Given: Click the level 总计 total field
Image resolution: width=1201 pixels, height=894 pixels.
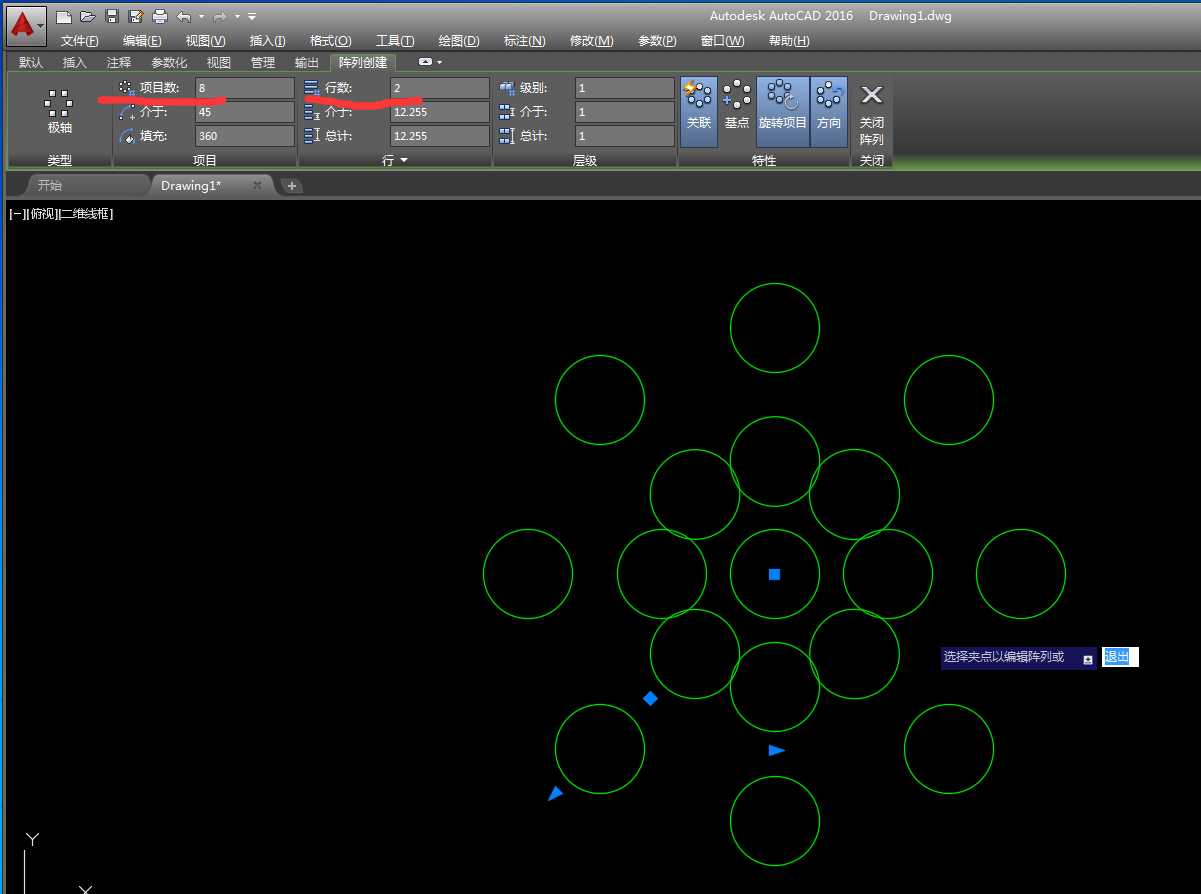Looking at the screenshot, I should click(625, 136).
